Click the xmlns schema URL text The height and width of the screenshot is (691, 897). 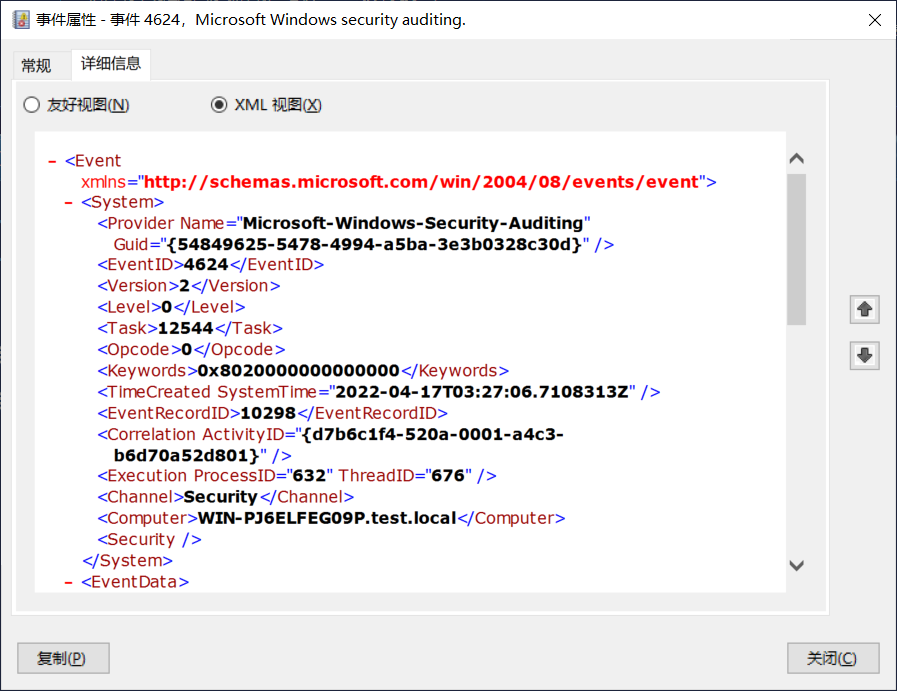coord(420,182)
